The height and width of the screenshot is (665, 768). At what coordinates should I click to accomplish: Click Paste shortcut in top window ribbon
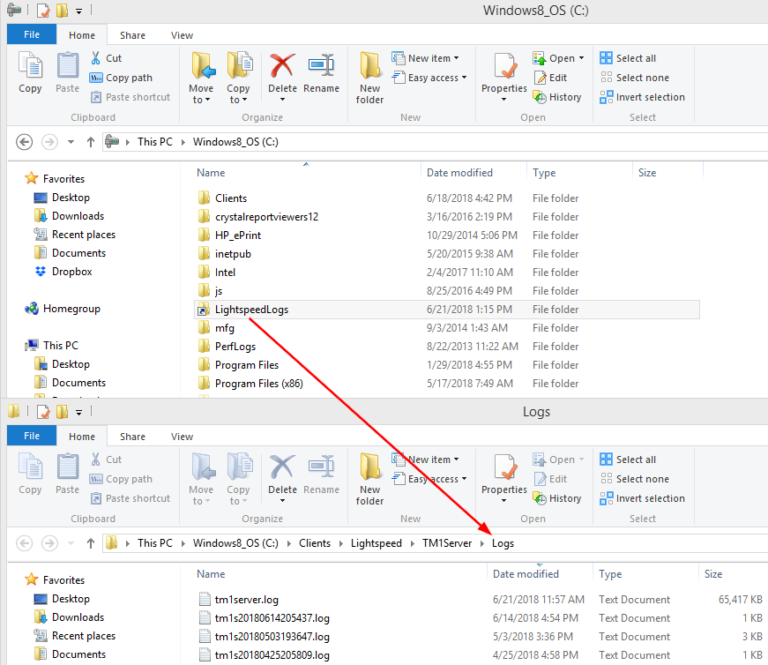click(130, 97)
